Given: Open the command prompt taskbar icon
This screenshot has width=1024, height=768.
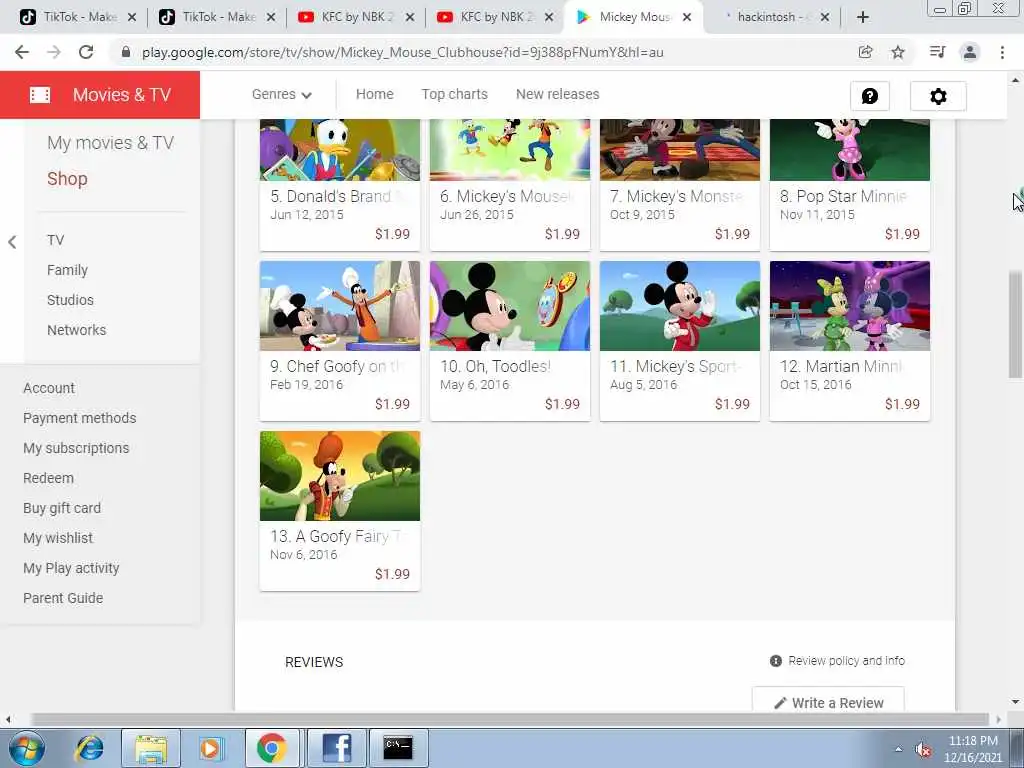Looking at the screenshot, I should point(398,748).
